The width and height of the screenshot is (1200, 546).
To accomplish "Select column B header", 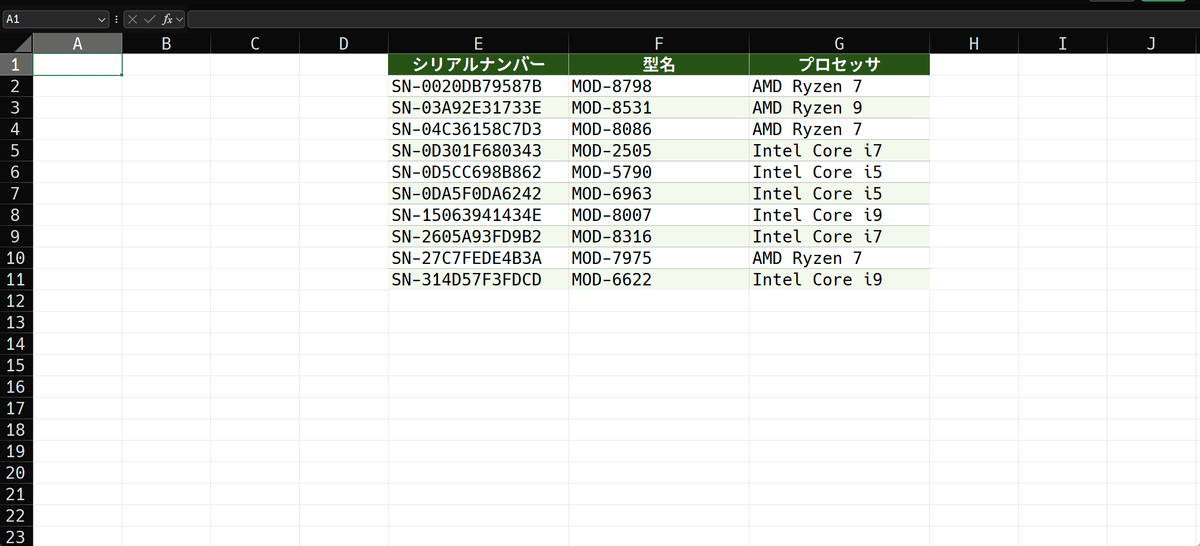I will (166, 43).
